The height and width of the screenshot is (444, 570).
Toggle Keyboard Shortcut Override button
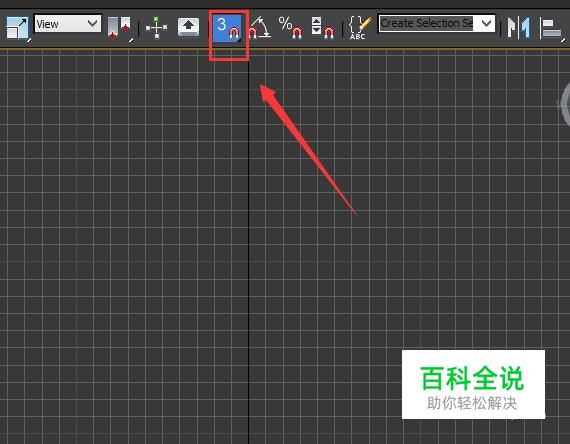188,28
